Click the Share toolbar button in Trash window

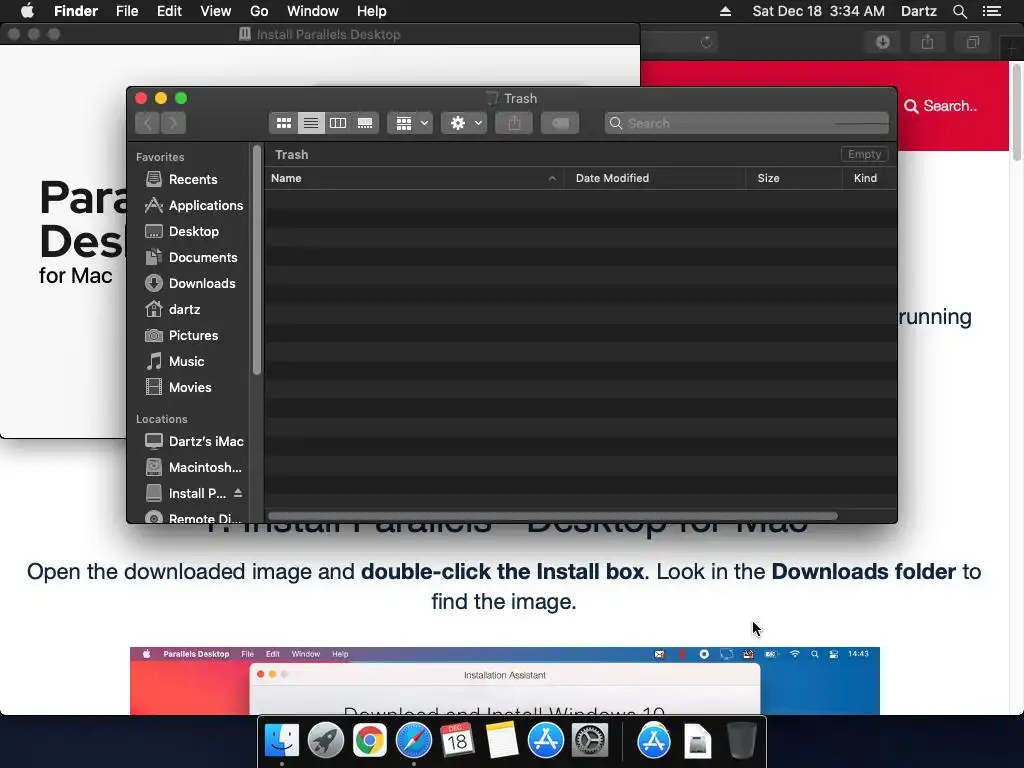[x=515, y=123]
